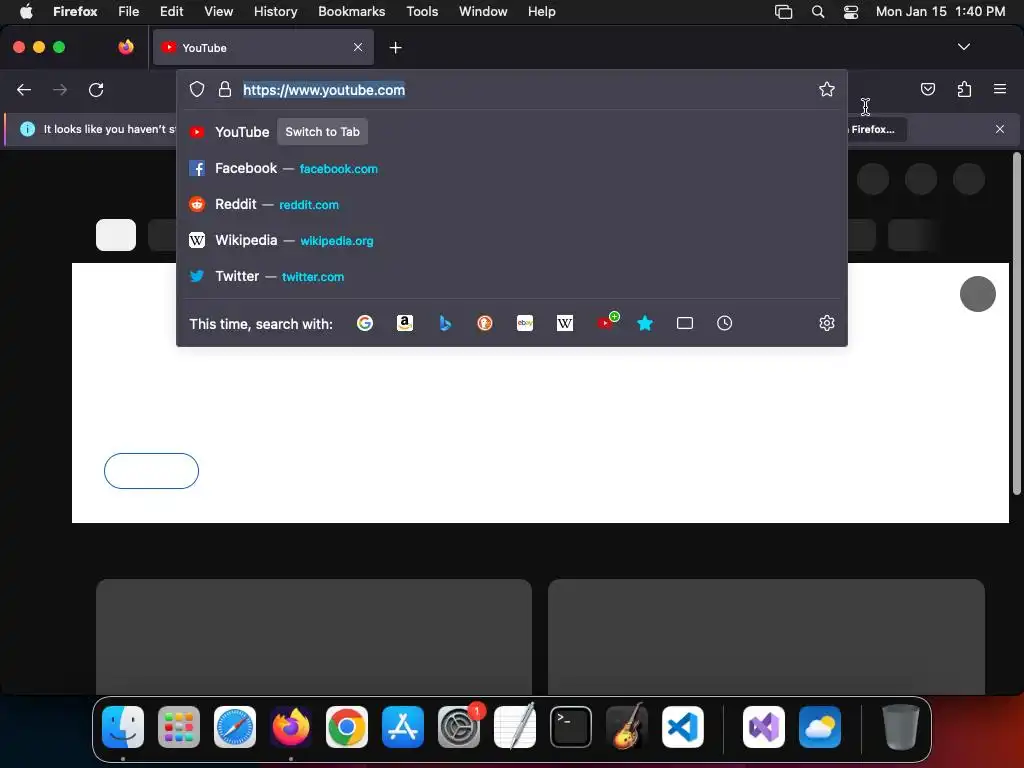Search with eBay this time
Viewport: 1024px width, 768px height.
pyautogui.click(x=525, y=323)
